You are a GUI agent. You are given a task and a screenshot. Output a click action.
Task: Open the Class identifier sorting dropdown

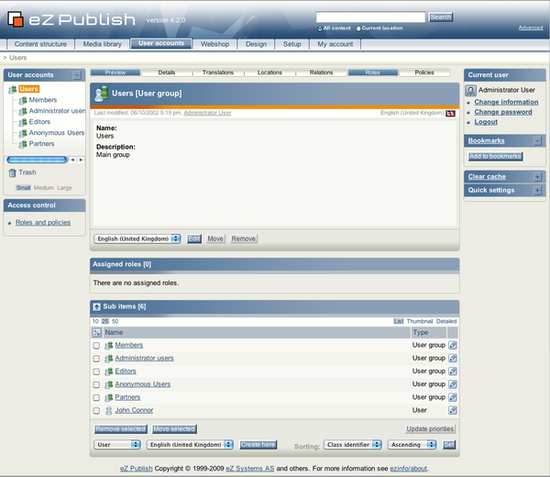pyautogui.click(x=352, y=445)
